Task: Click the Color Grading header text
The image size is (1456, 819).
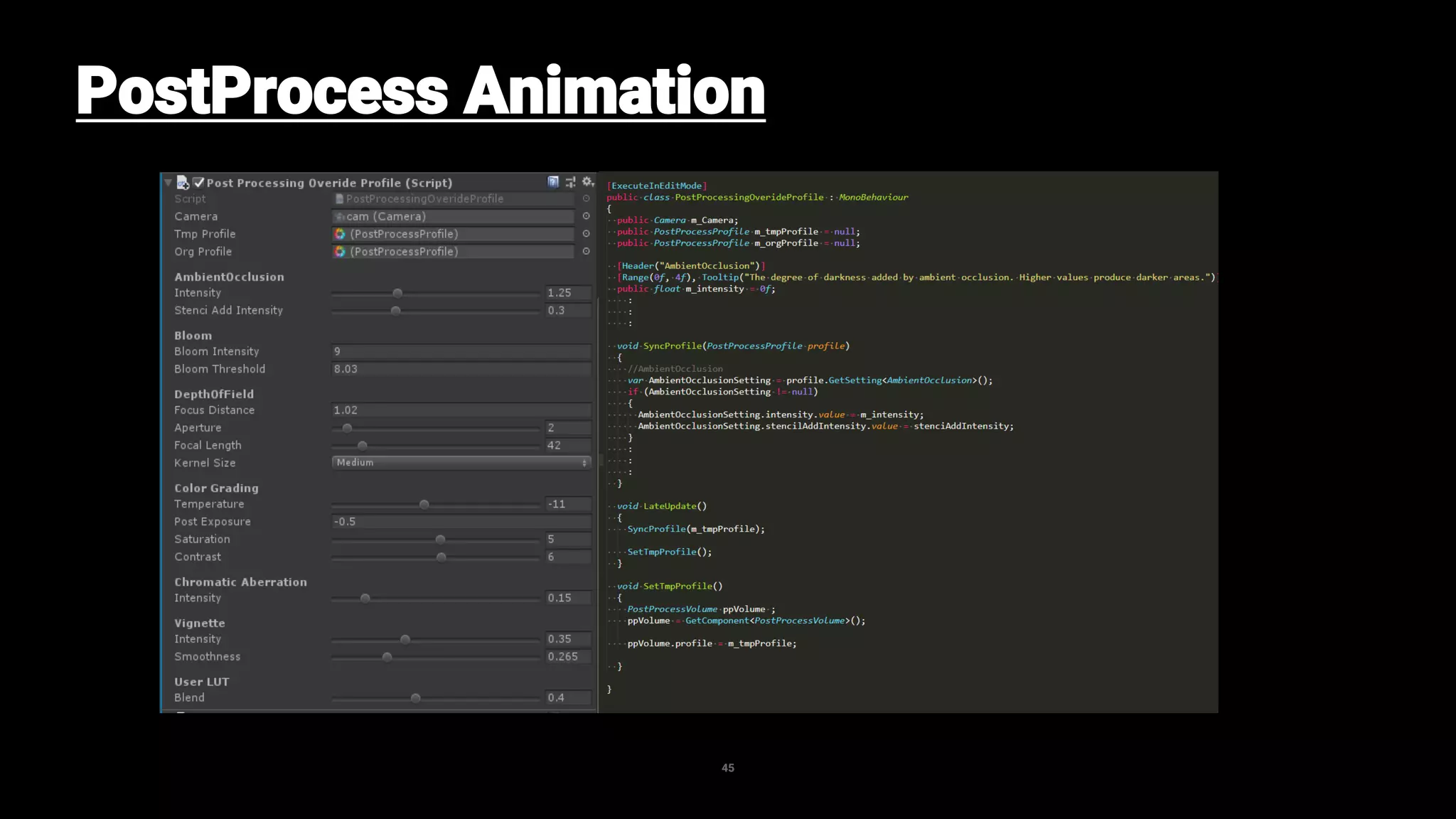Action: [x=217, y=488]
